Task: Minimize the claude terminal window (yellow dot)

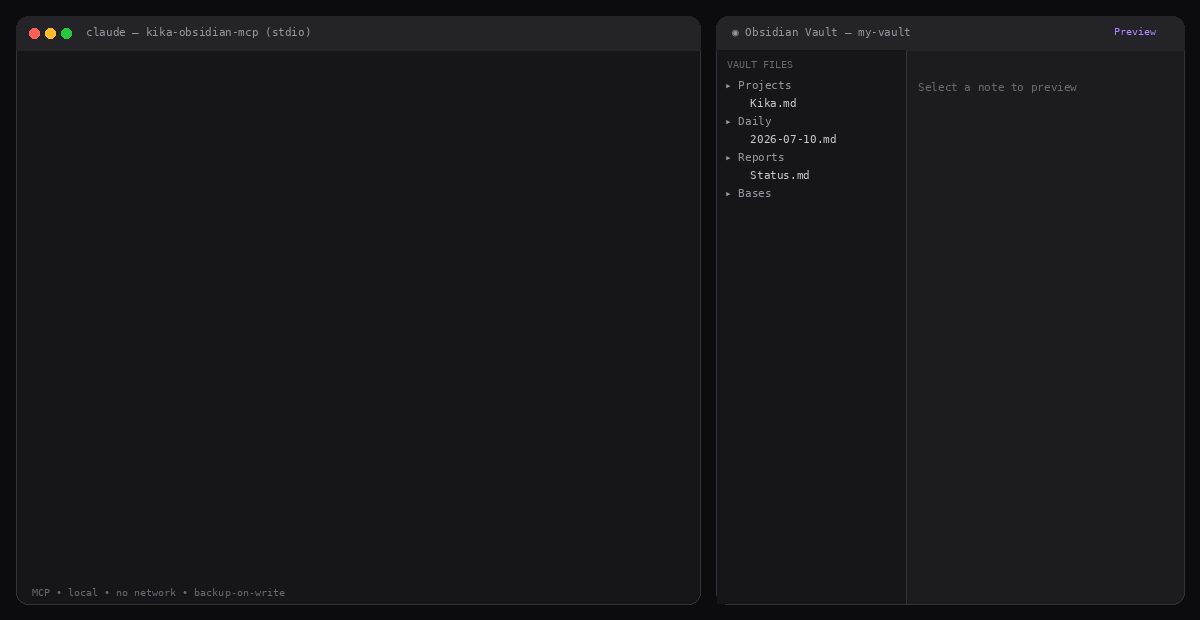Action: click(51, 33)
